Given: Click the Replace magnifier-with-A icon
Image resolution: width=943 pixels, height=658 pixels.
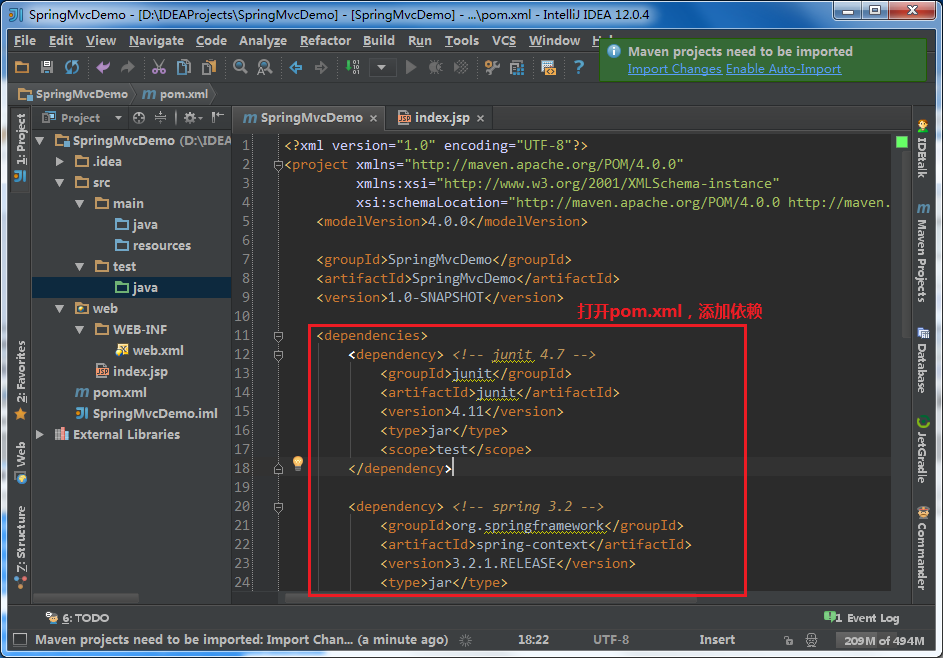Looking at the screenshot, I should click(264, 67).
